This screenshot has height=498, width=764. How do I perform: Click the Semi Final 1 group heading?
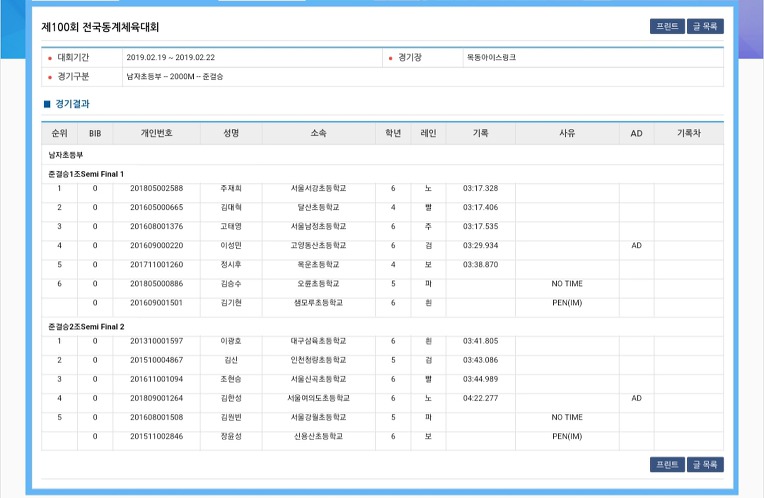pyautogui.click(x=86, y=174)
